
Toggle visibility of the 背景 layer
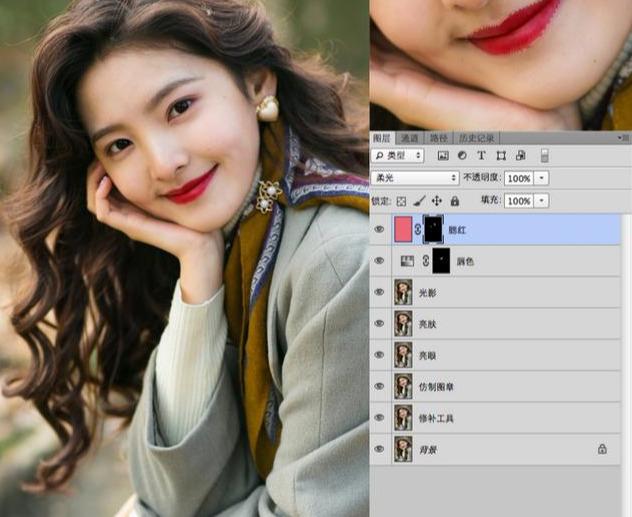[x=379, y=449]
